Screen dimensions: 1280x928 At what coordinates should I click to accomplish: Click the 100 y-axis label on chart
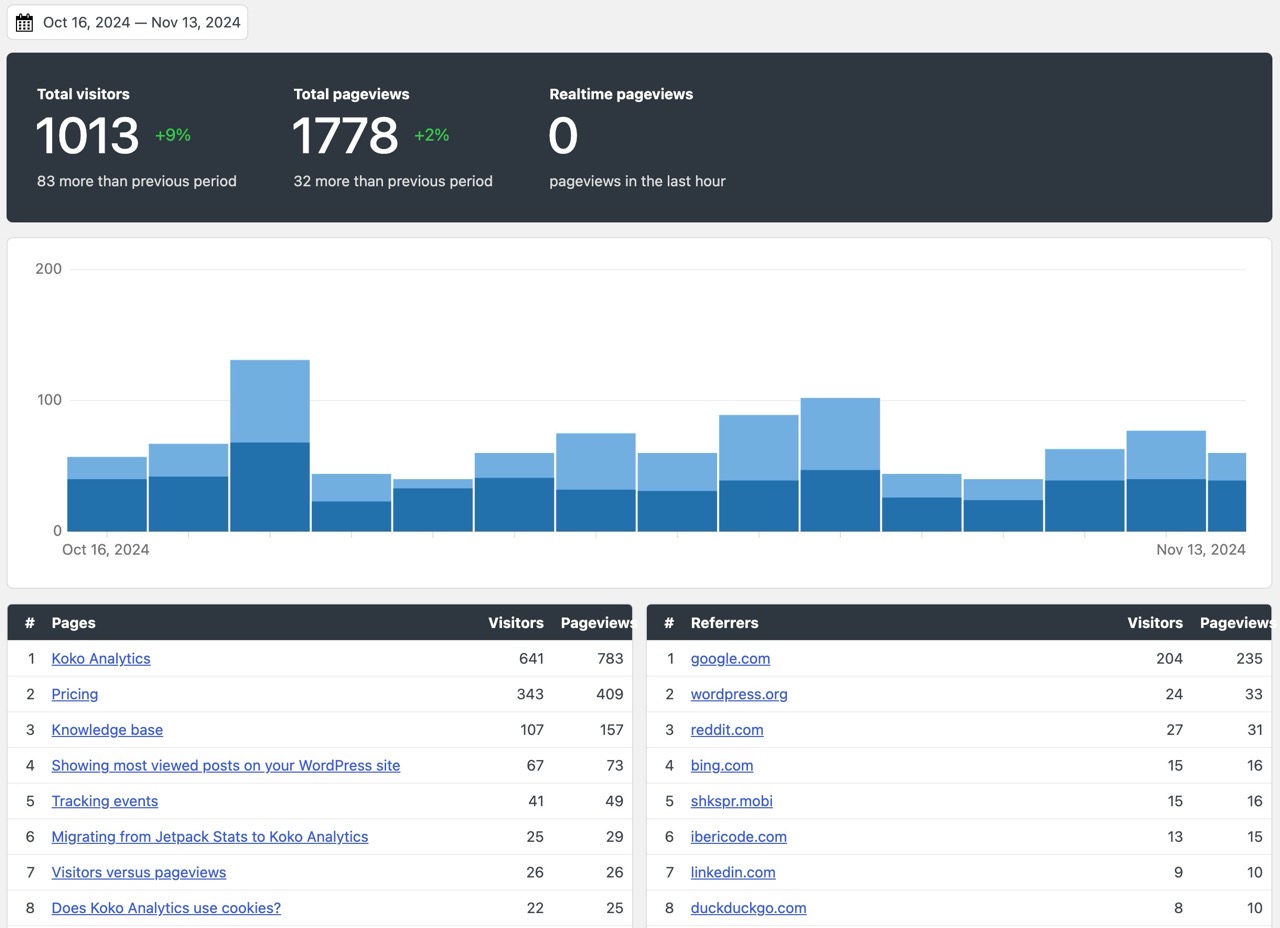point(49,400)
